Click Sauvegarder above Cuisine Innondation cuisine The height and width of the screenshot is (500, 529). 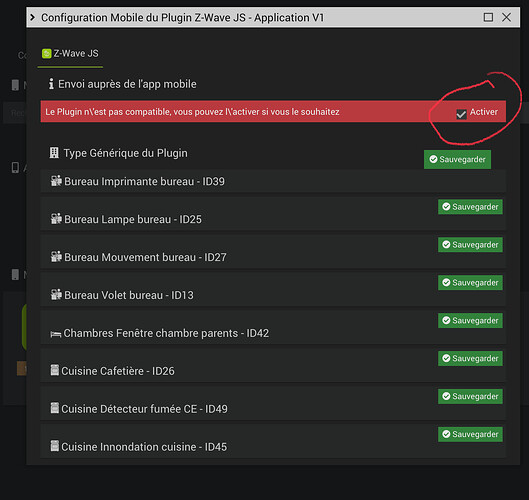(470, 434)
